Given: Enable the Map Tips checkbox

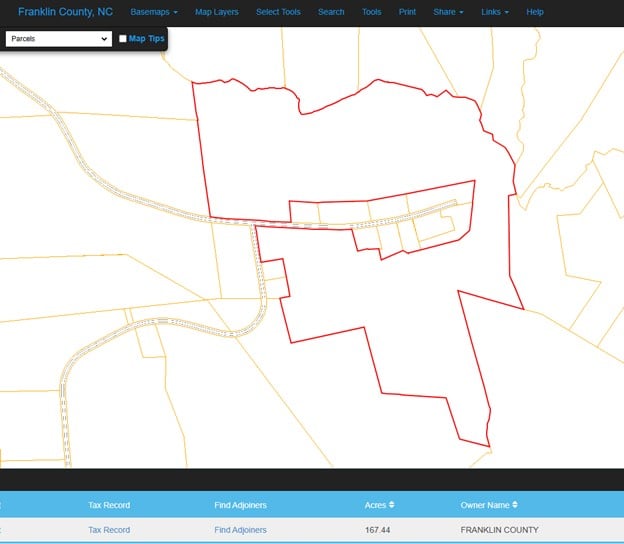Looking at the screenshot, I should [123, 39].
